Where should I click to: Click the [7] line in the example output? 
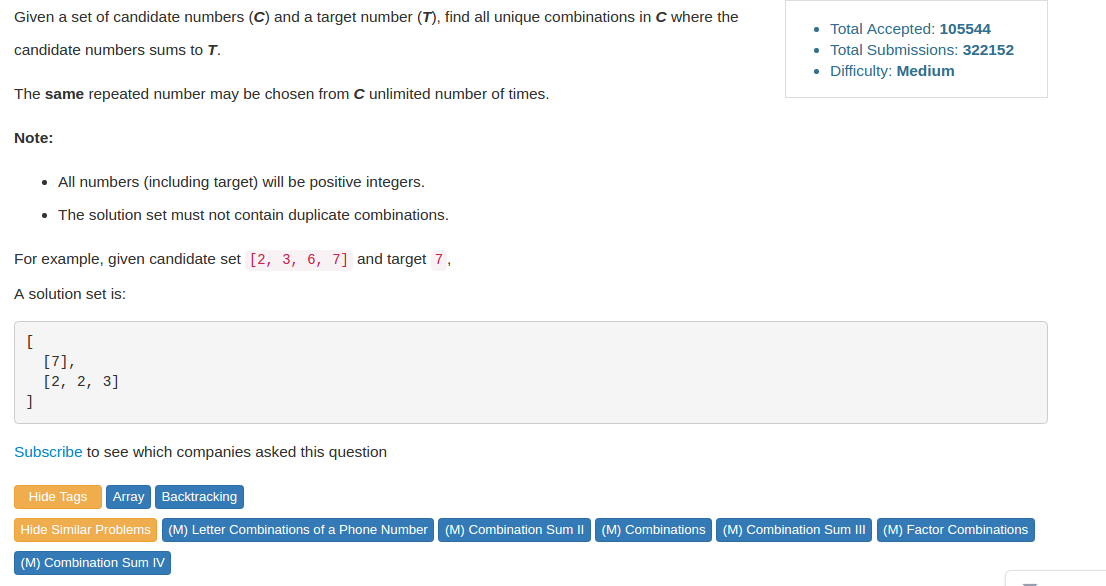click(x=59, y=362)
